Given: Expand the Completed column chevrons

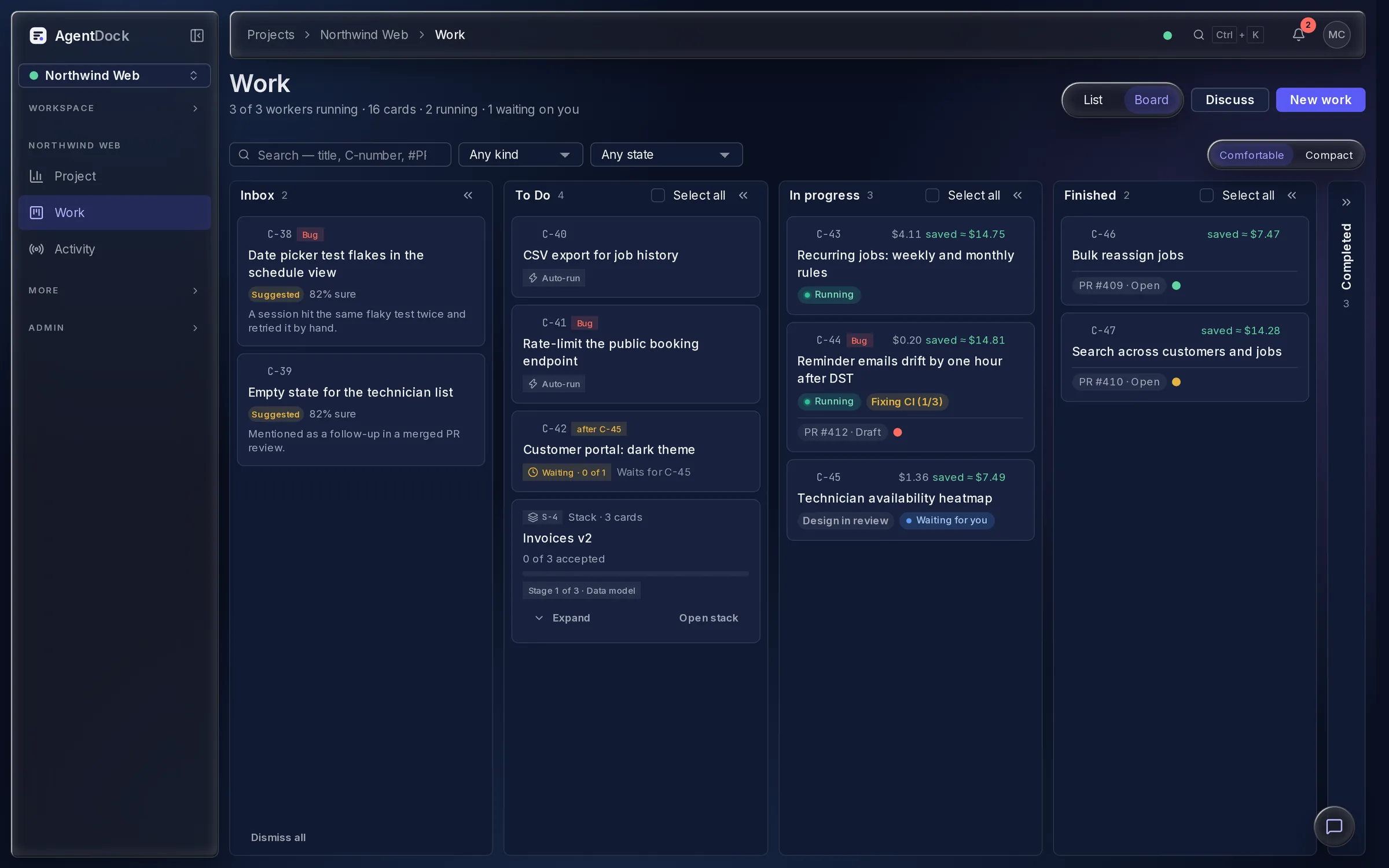Looking at the screenshot, I should coord(1346,203).
